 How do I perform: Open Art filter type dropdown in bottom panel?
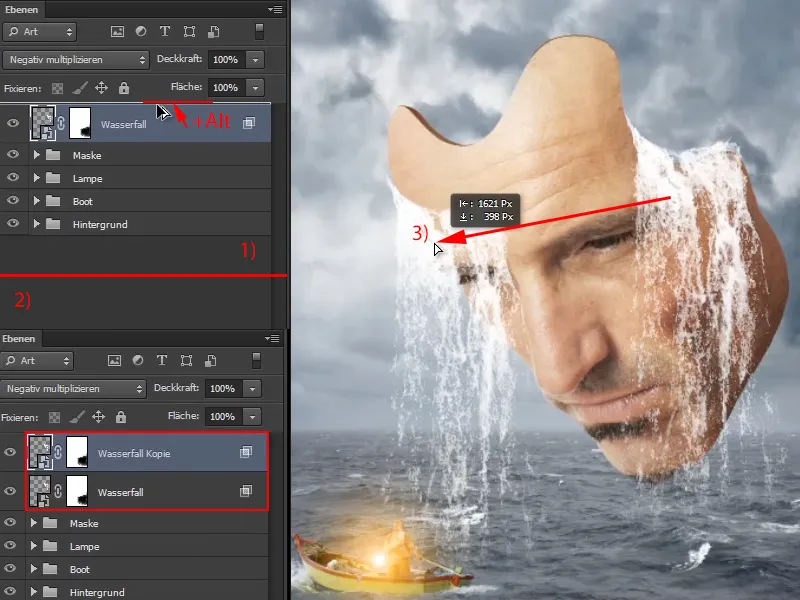pyautogui.click(x=37, y=361)
